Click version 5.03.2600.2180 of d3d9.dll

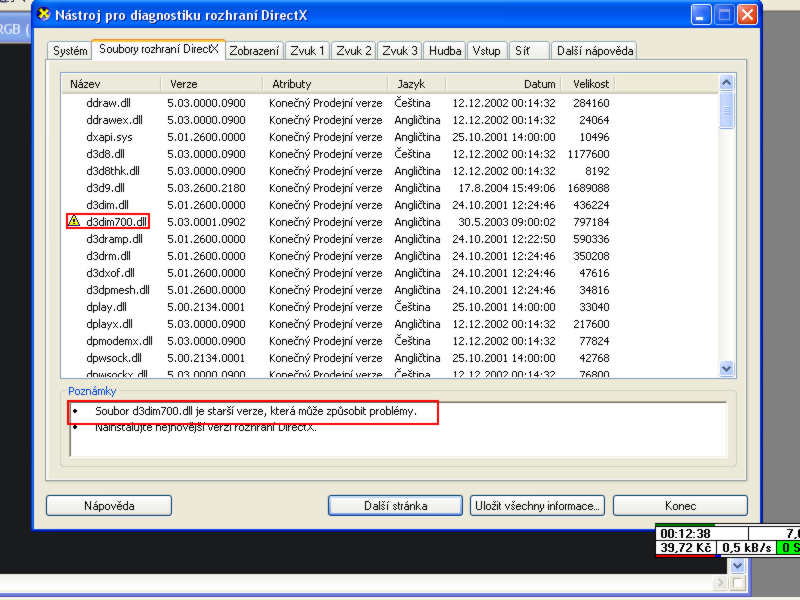(206, 188)
